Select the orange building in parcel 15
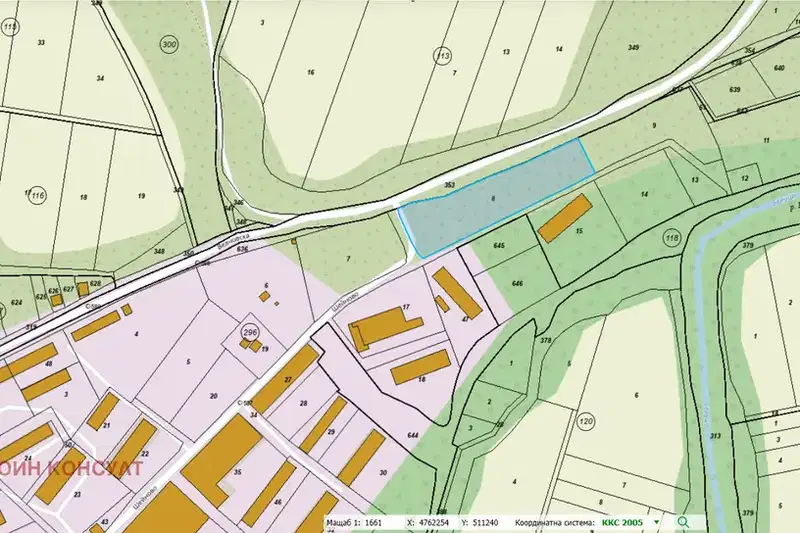This screenshot has height=533, width=800. [x=565, y=218]
